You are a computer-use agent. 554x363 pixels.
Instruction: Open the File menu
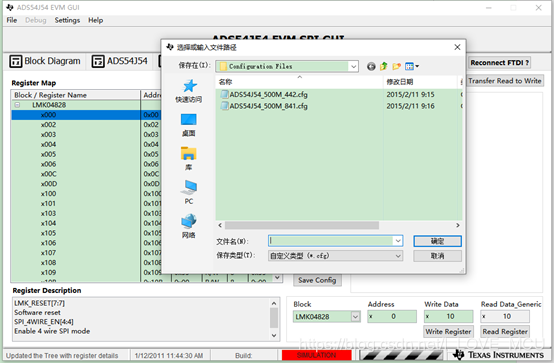[x=12, y=20]
